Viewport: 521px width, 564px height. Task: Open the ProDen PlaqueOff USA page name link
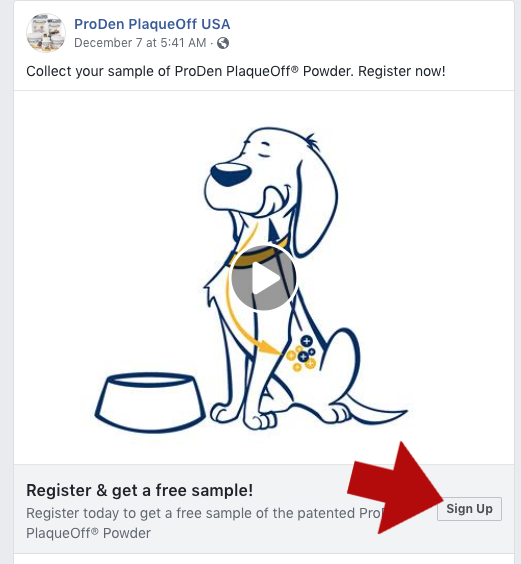point(152,24)
